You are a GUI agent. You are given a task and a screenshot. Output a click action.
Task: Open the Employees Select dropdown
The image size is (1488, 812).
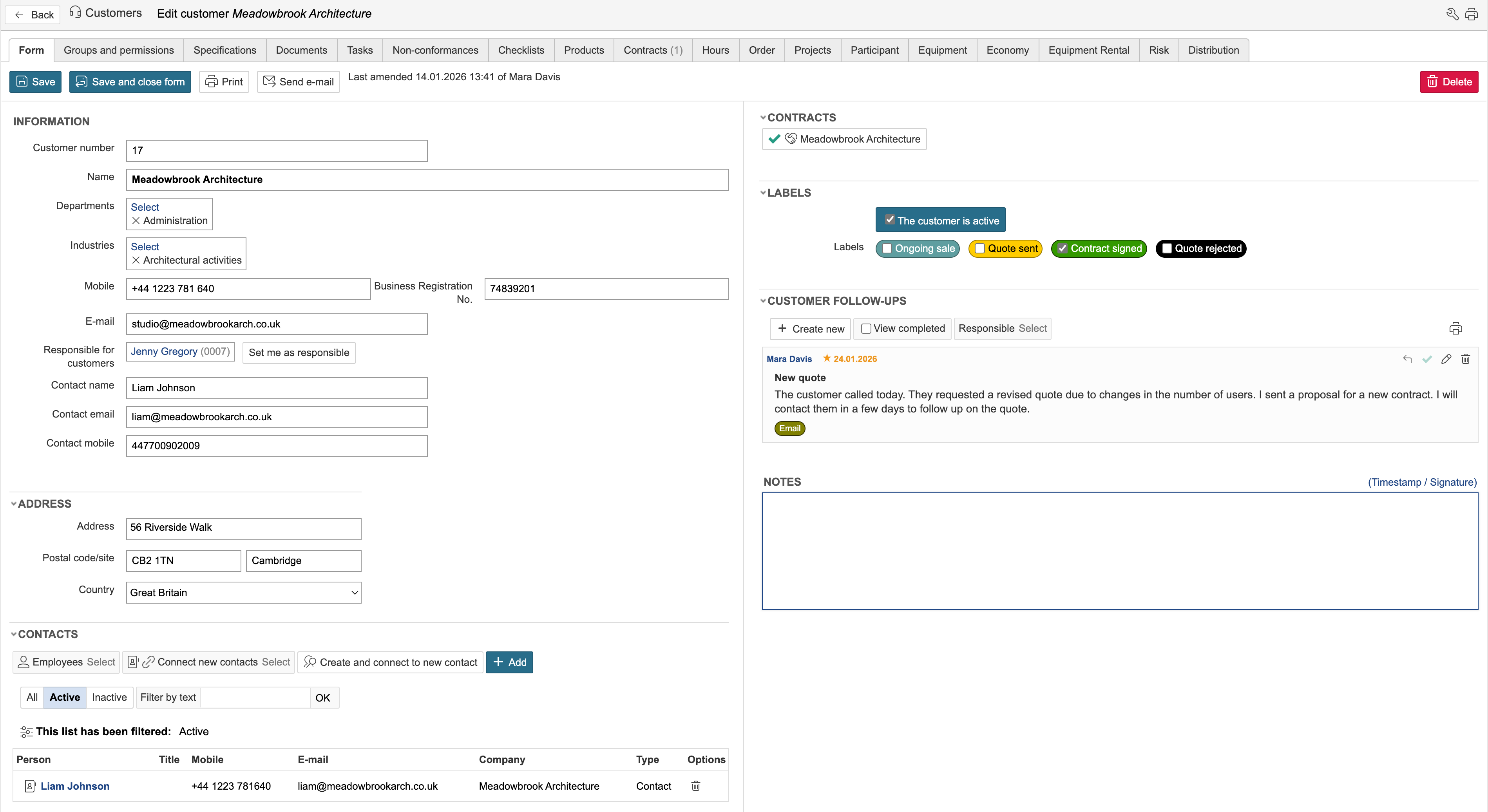click(101, 662)
